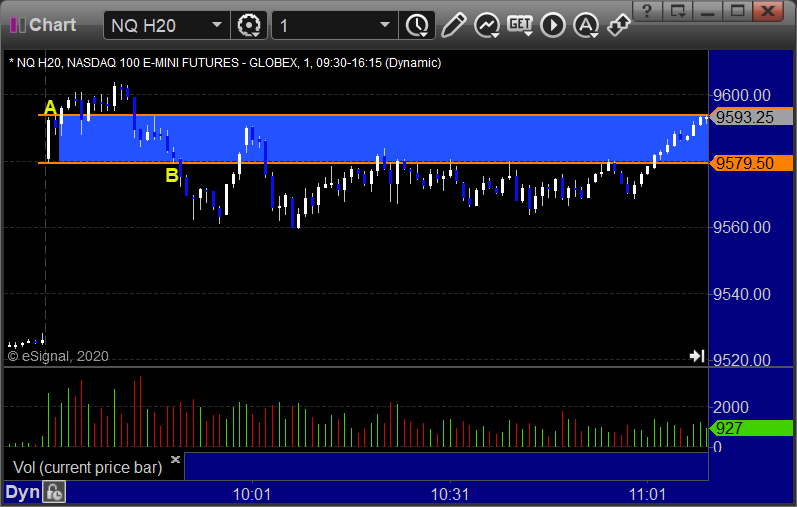Close the Chart window
The image size is (797, 507).
(768, 10)
